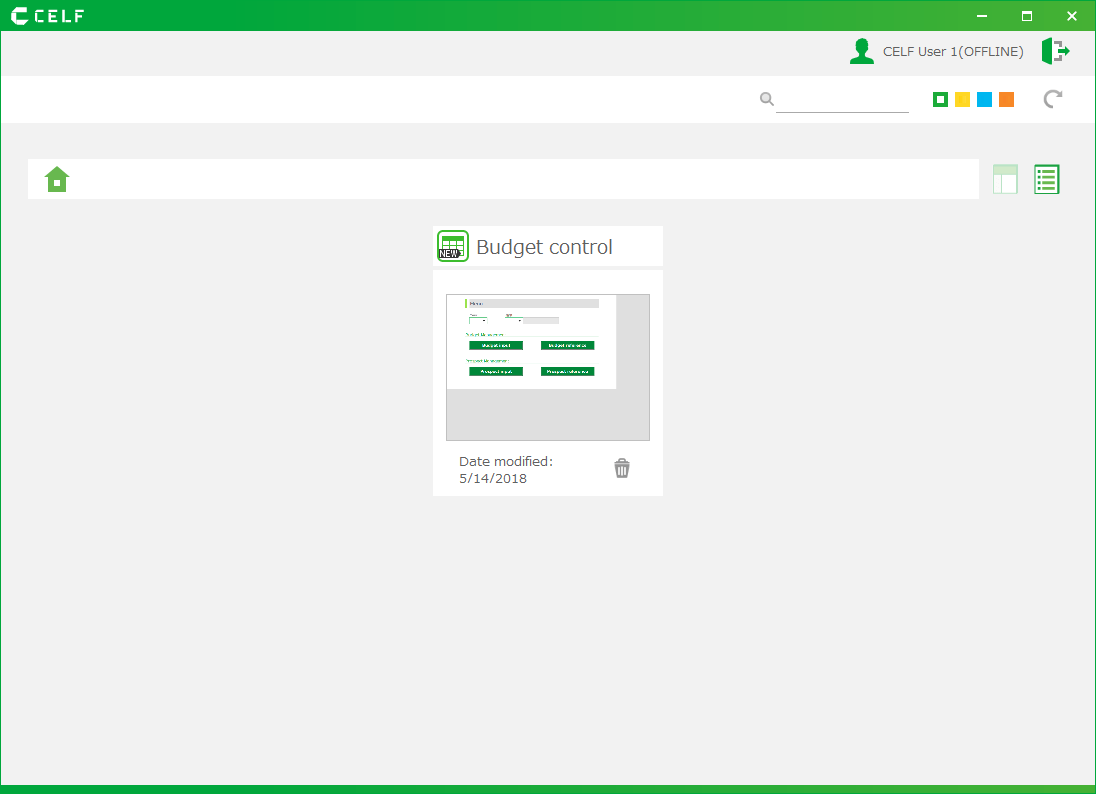
Task: Open the Budget control preview thumbnail
Action: (547, 367)
